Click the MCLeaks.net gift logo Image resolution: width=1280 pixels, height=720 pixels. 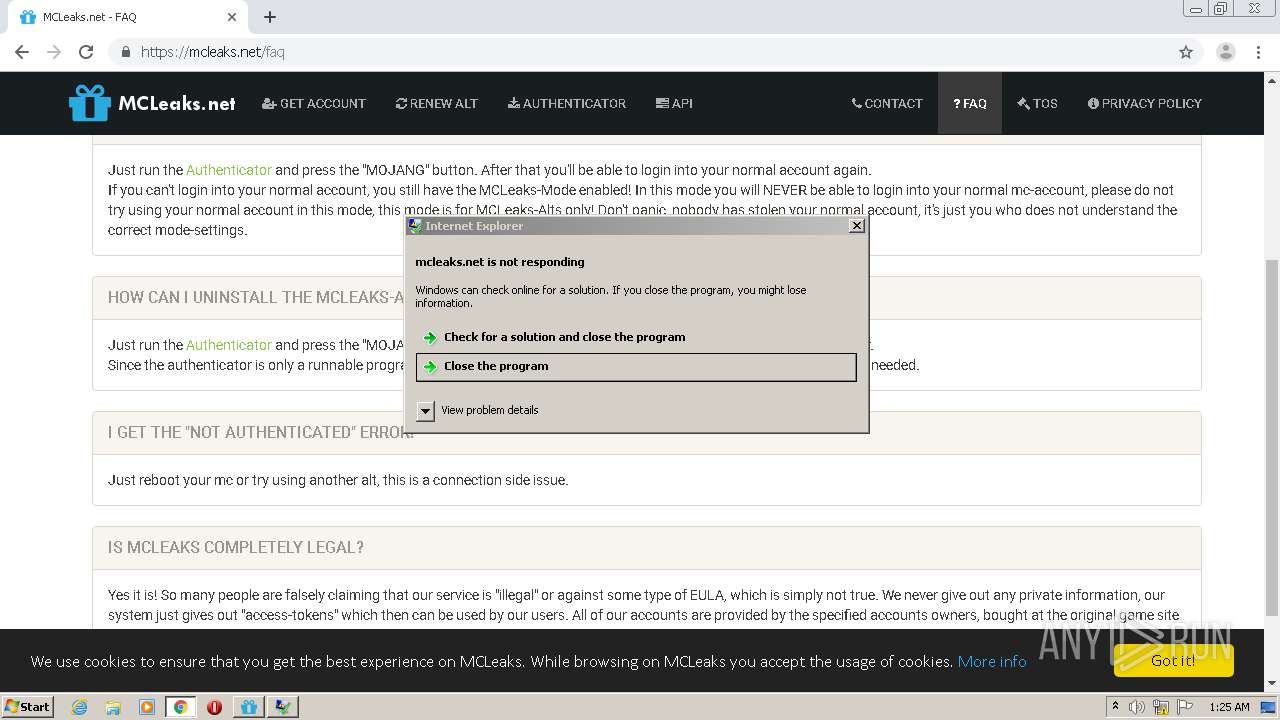pyautogui.click(x=152, y=103)
